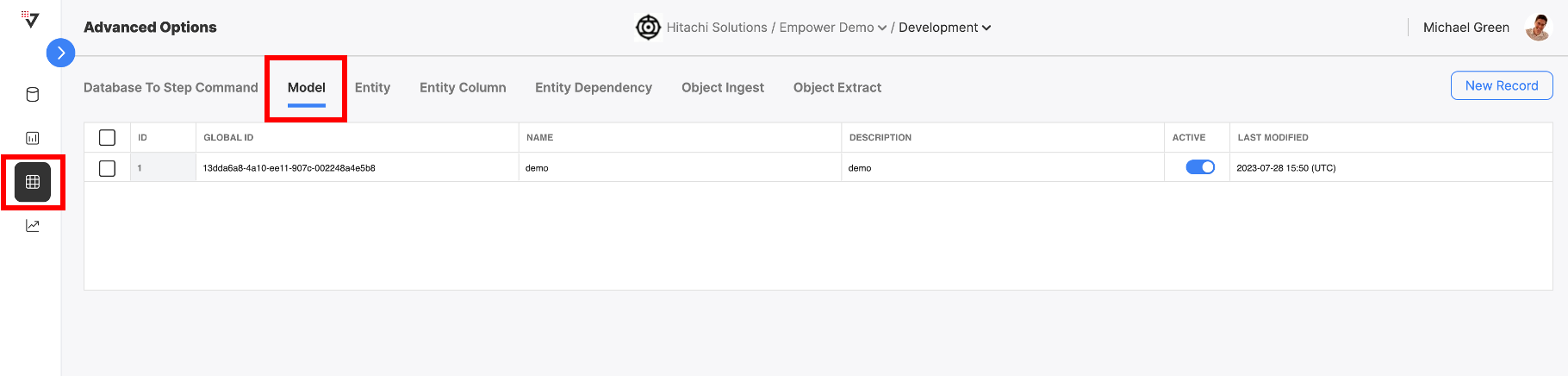Switch to the Entity tab
This screenshot has width=1568, height=376.
coord(372,88)
